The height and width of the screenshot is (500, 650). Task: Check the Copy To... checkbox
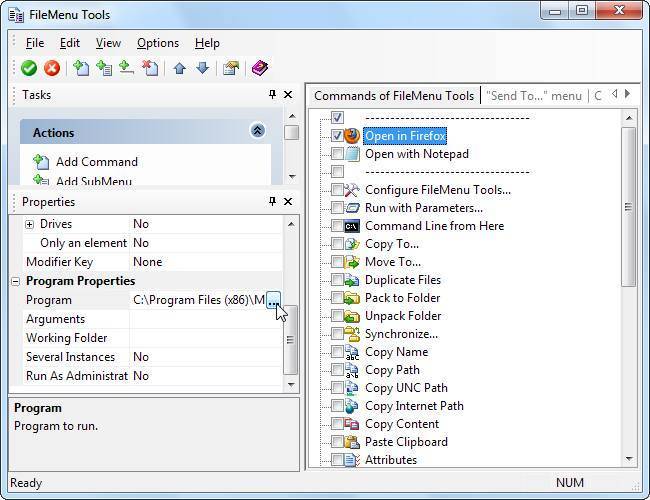[337, 244]
